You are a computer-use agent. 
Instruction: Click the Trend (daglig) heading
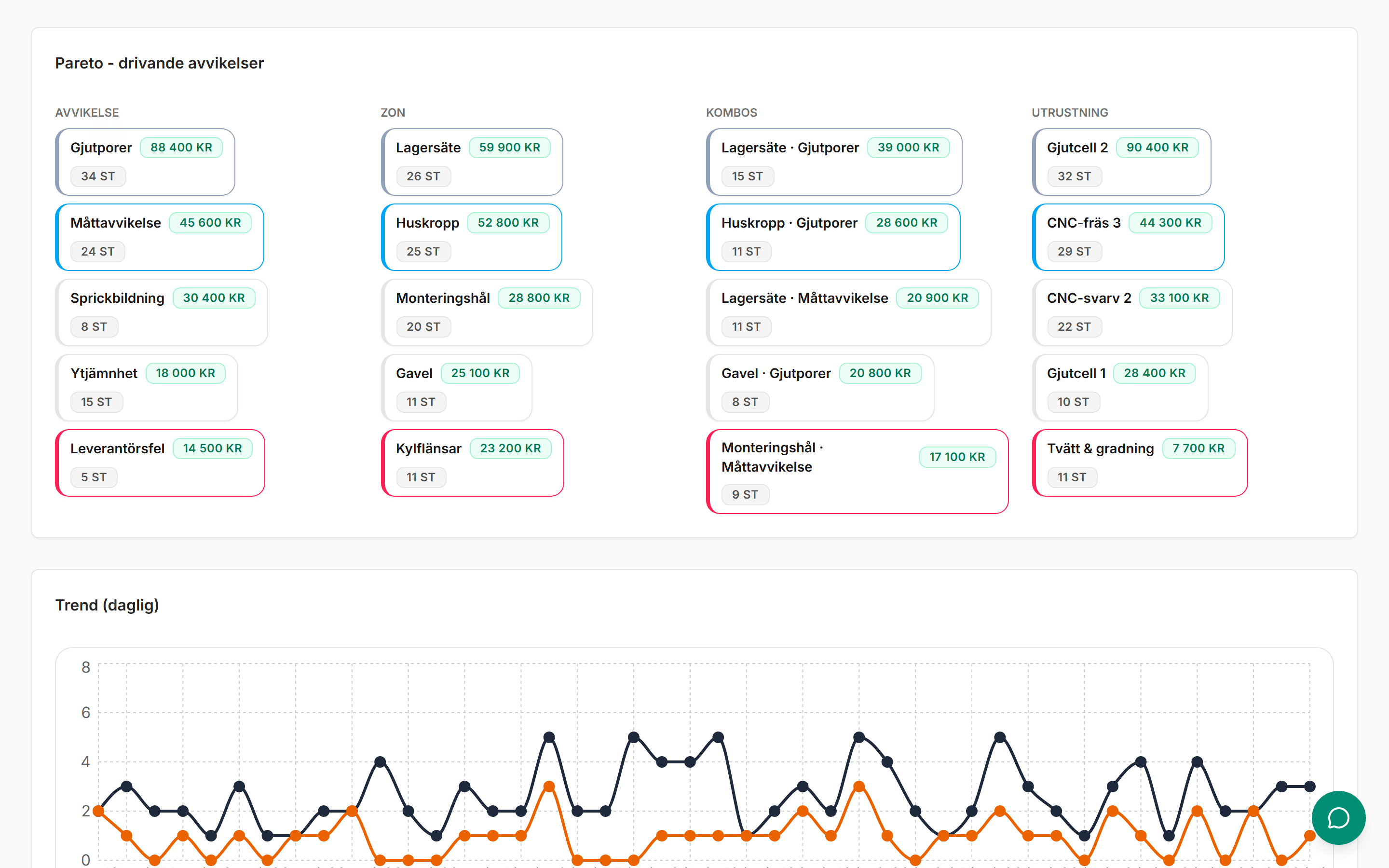point(108,605)
